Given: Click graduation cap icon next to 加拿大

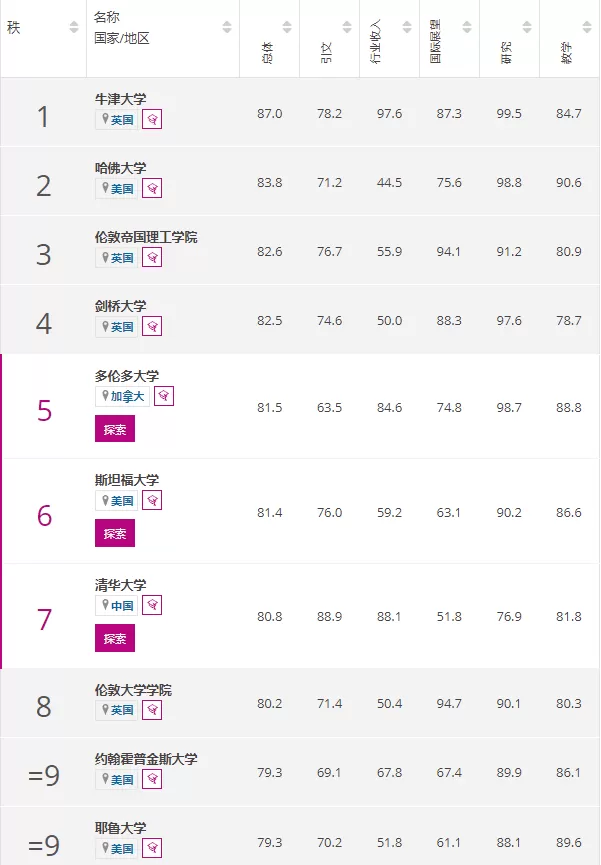Looking at the screenshot, I should [164, 396].
